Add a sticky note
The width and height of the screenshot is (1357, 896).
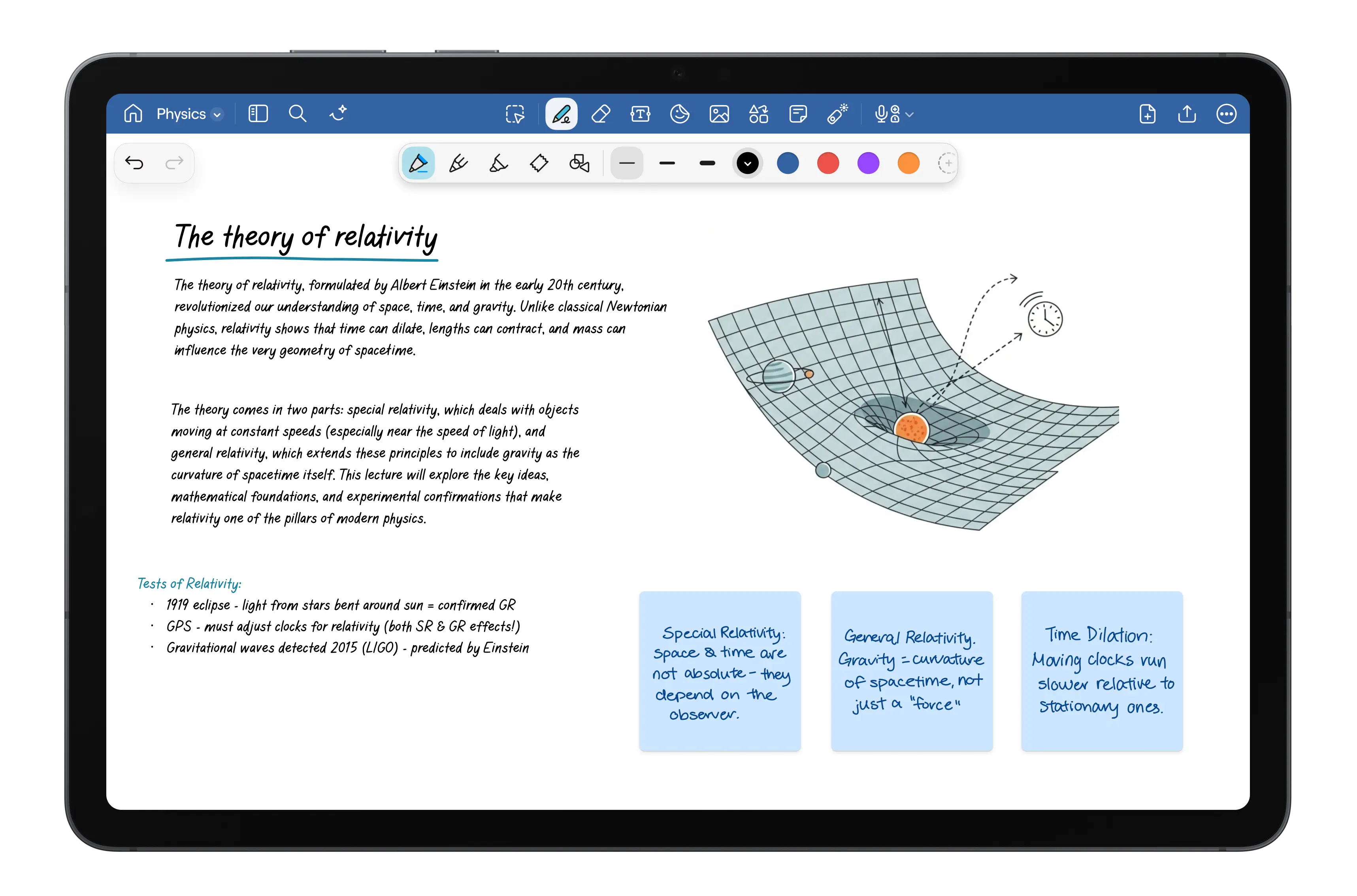click(x=797, y=114)
